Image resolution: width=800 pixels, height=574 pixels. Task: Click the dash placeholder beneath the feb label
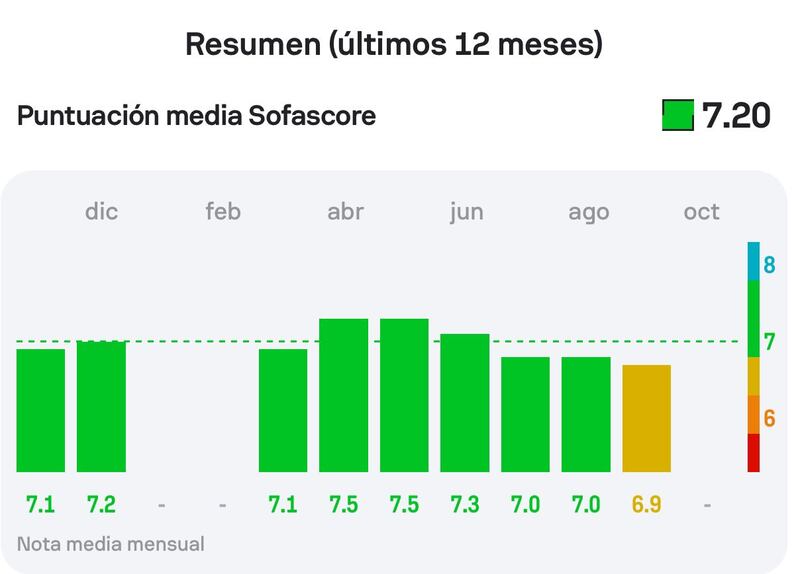[222, 506]
